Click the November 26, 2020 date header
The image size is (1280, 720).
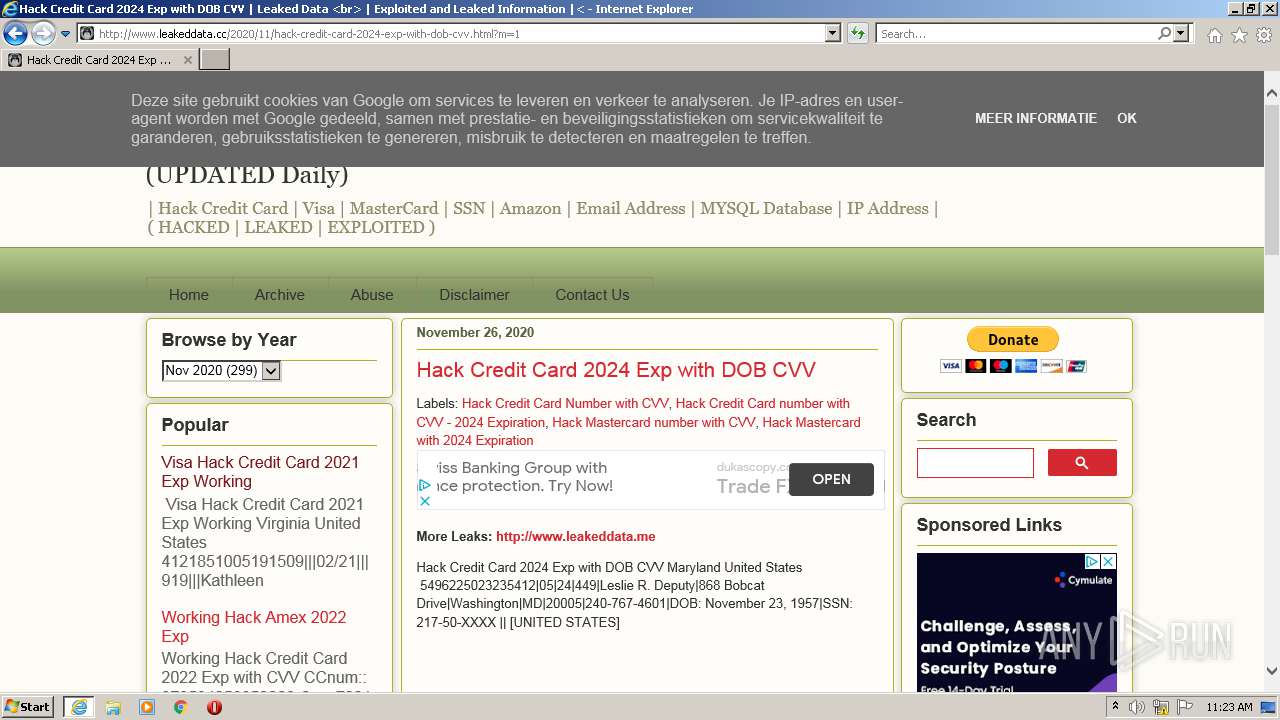pyautogui.click(x=475, y=332)
